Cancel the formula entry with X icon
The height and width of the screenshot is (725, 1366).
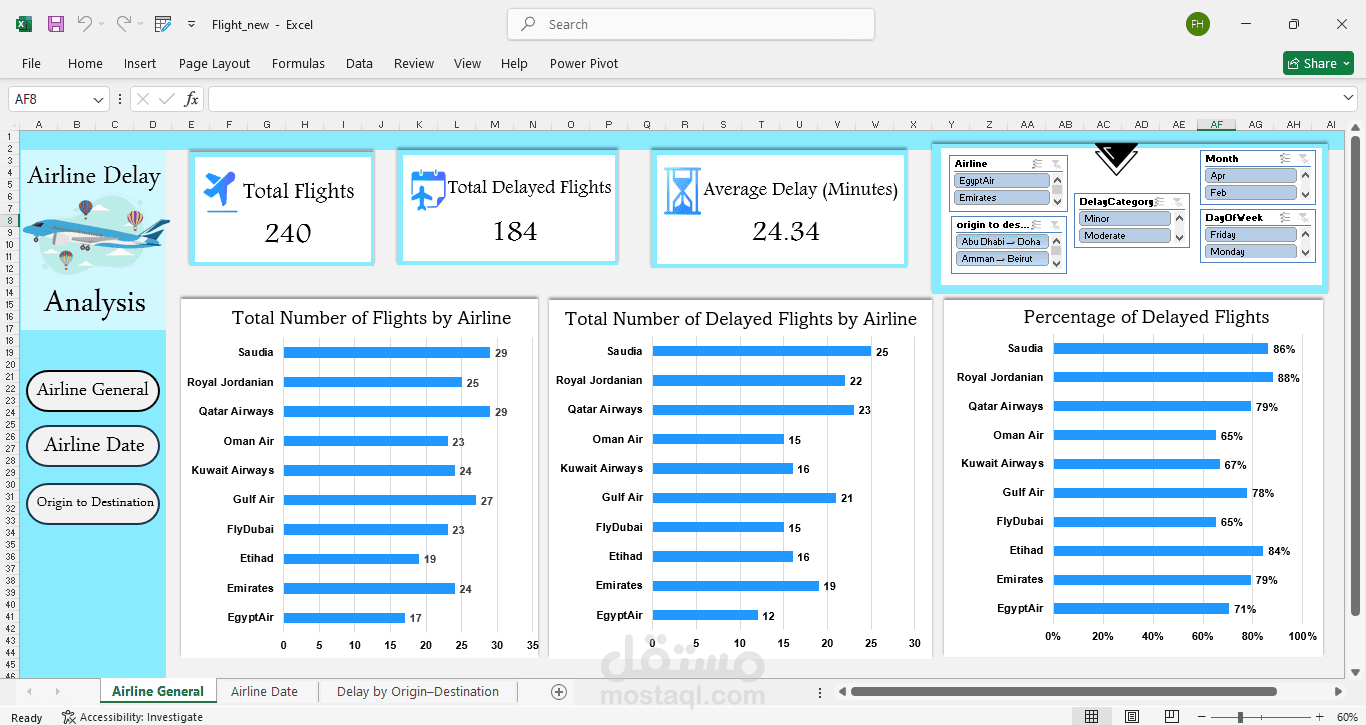click(x=142, y=99)
